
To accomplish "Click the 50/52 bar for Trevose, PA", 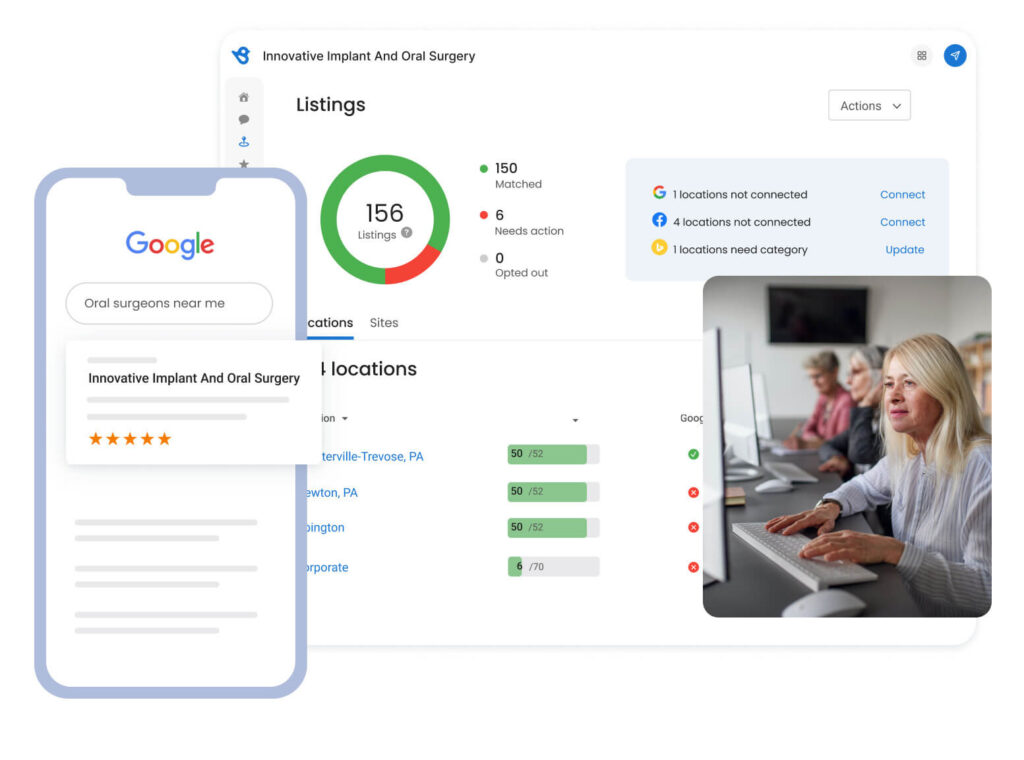I will [x=553, y=454].
